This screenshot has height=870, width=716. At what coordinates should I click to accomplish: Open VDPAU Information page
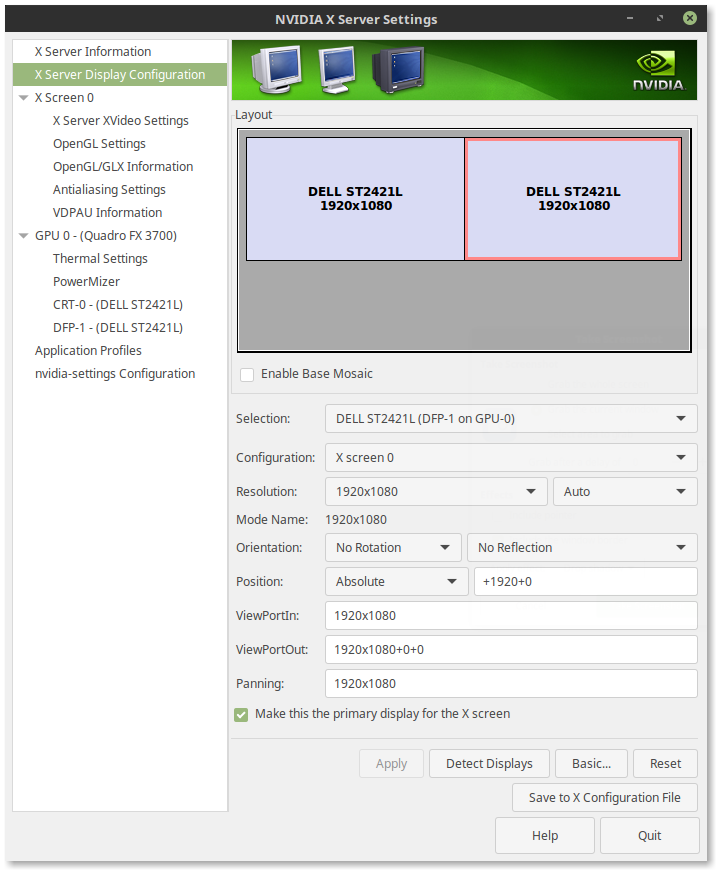coord(107,213)
